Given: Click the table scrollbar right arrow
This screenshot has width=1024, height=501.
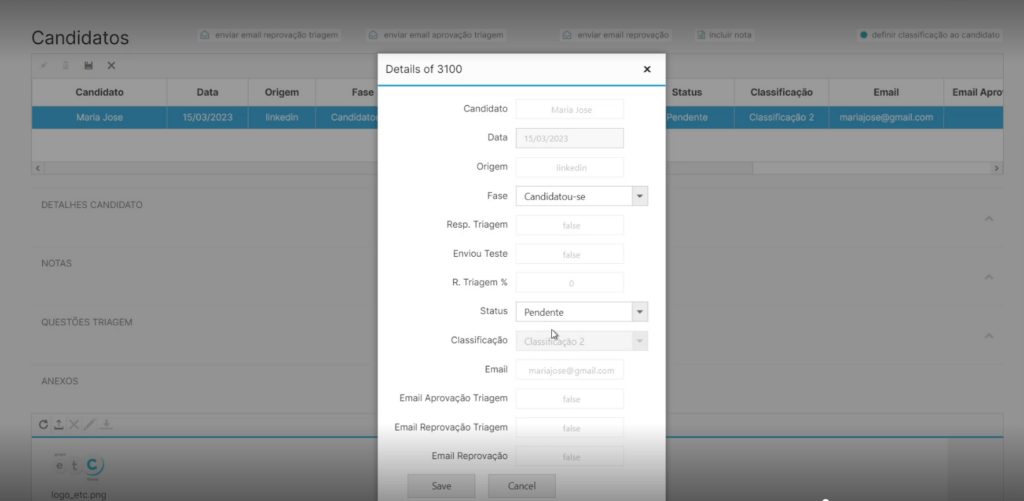Looking at the screenshot, I should [997, 168].
